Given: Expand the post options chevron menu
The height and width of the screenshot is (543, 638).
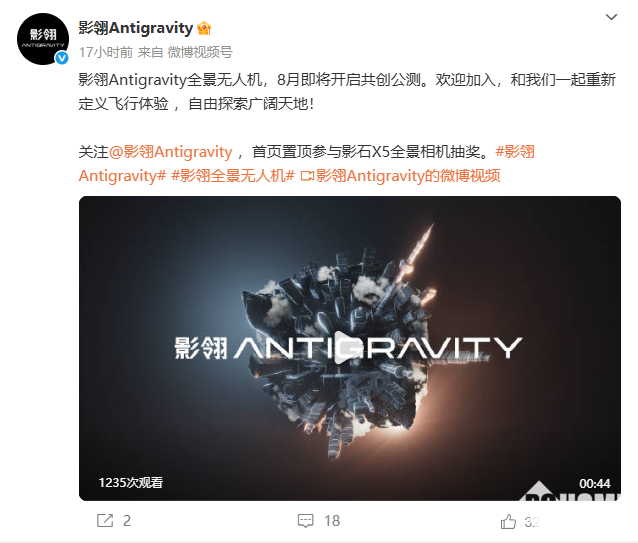Looking at the screenshot, I should 611,17.
